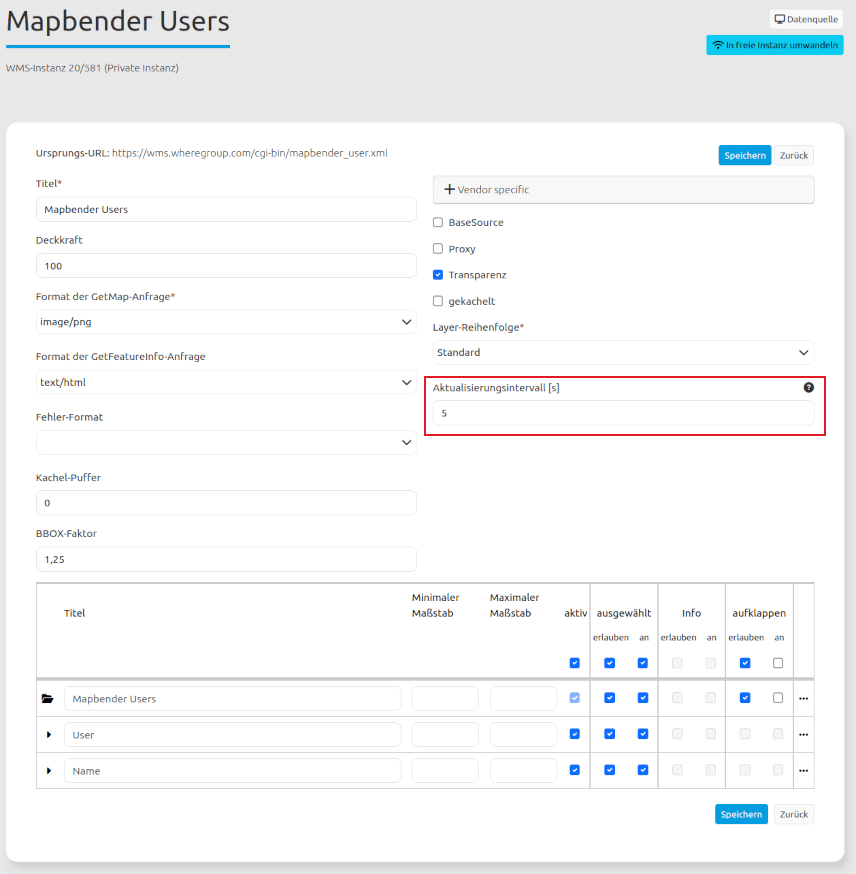Open the Format der GetMap-Anfrage dropdown
The width and height of the screenshot is (856, 874).
pos(226,322)
